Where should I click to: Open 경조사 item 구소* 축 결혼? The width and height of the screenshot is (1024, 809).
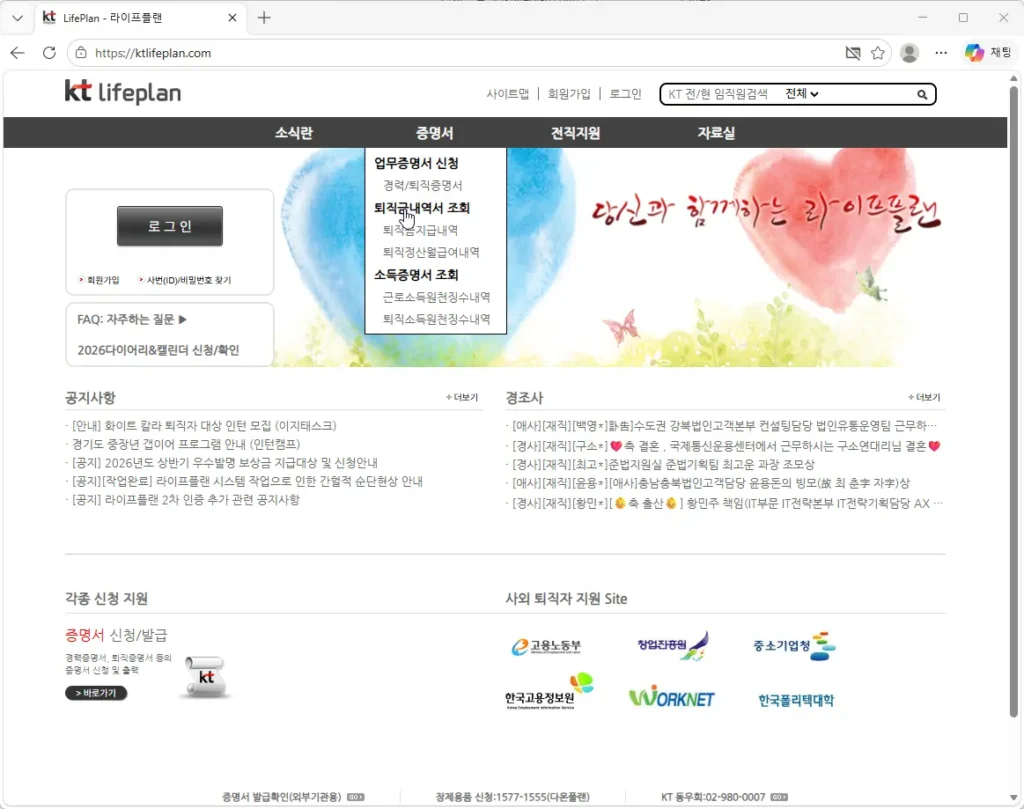click(726, 446)
